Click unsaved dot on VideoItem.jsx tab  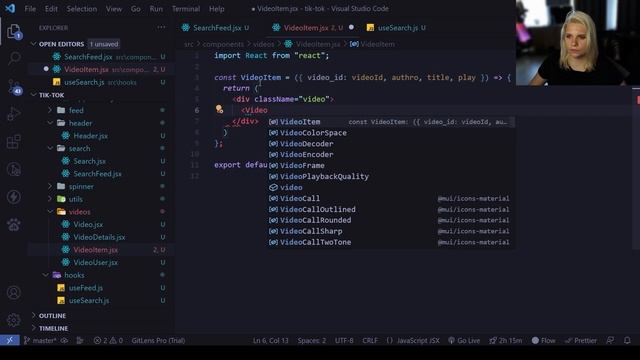[x=351, y=27]
